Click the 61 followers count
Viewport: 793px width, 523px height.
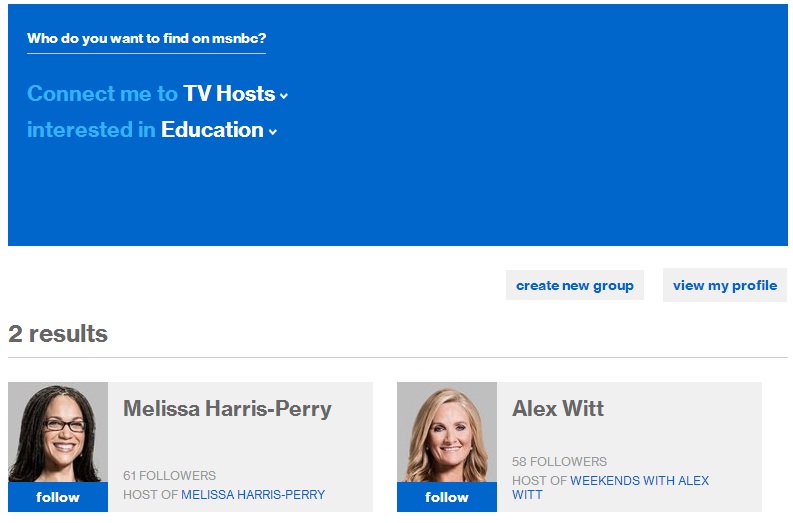click(169, 476)
